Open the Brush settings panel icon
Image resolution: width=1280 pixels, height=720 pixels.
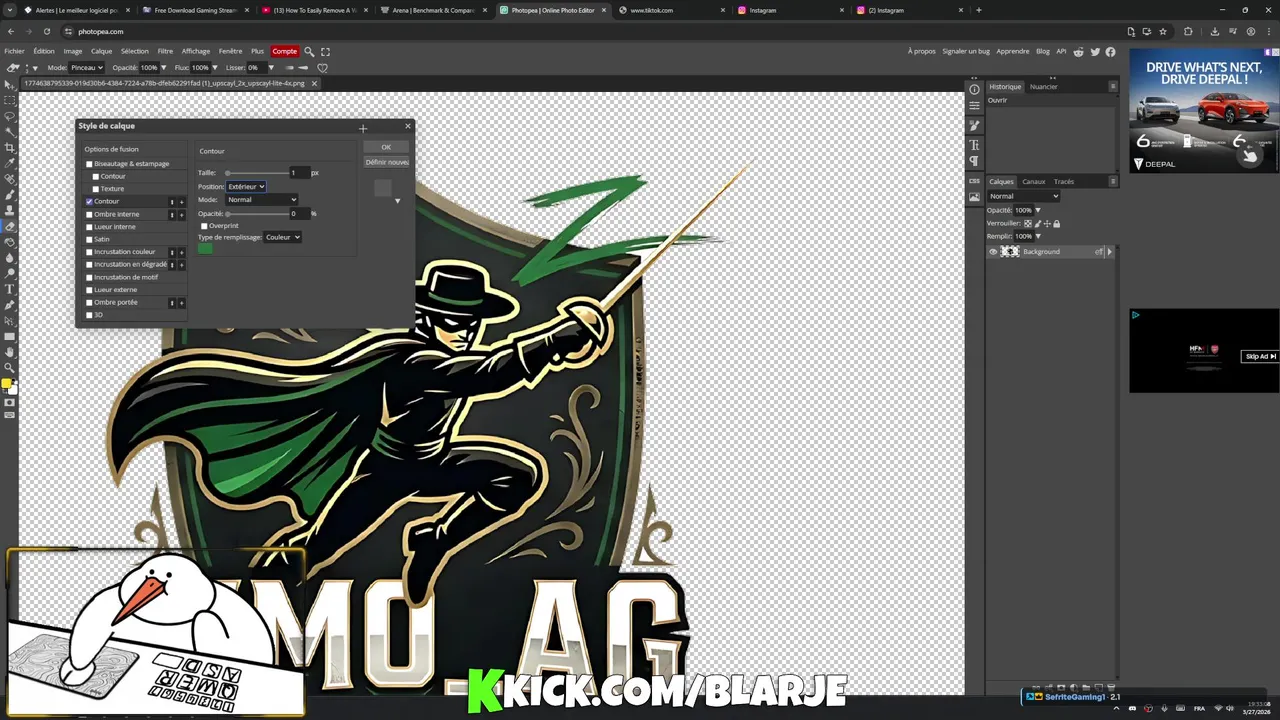pos(974,126)
